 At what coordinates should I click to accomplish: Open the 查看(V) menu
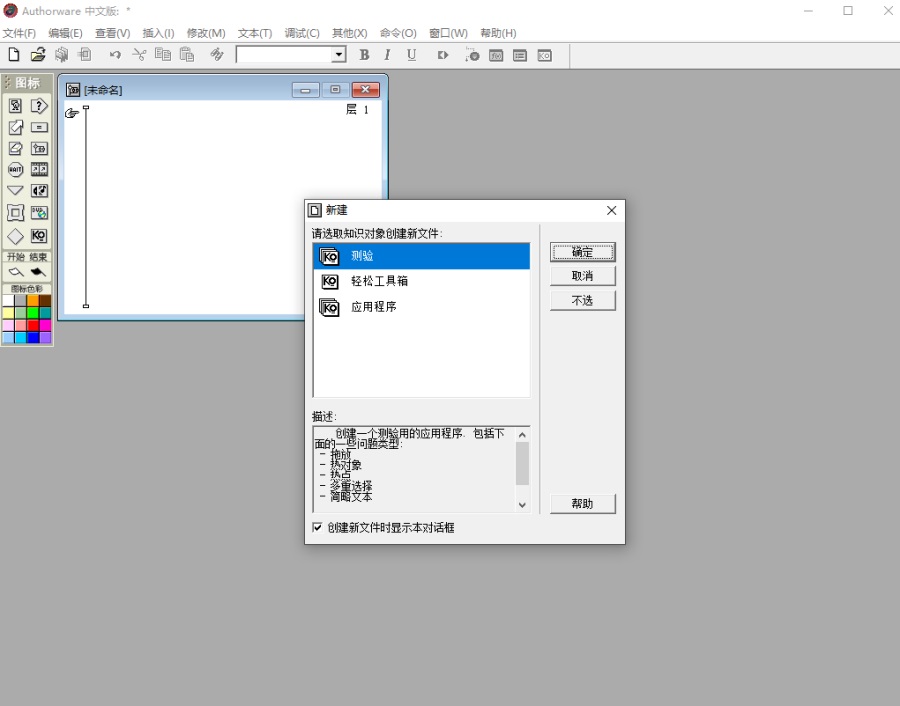click(112, 33)
